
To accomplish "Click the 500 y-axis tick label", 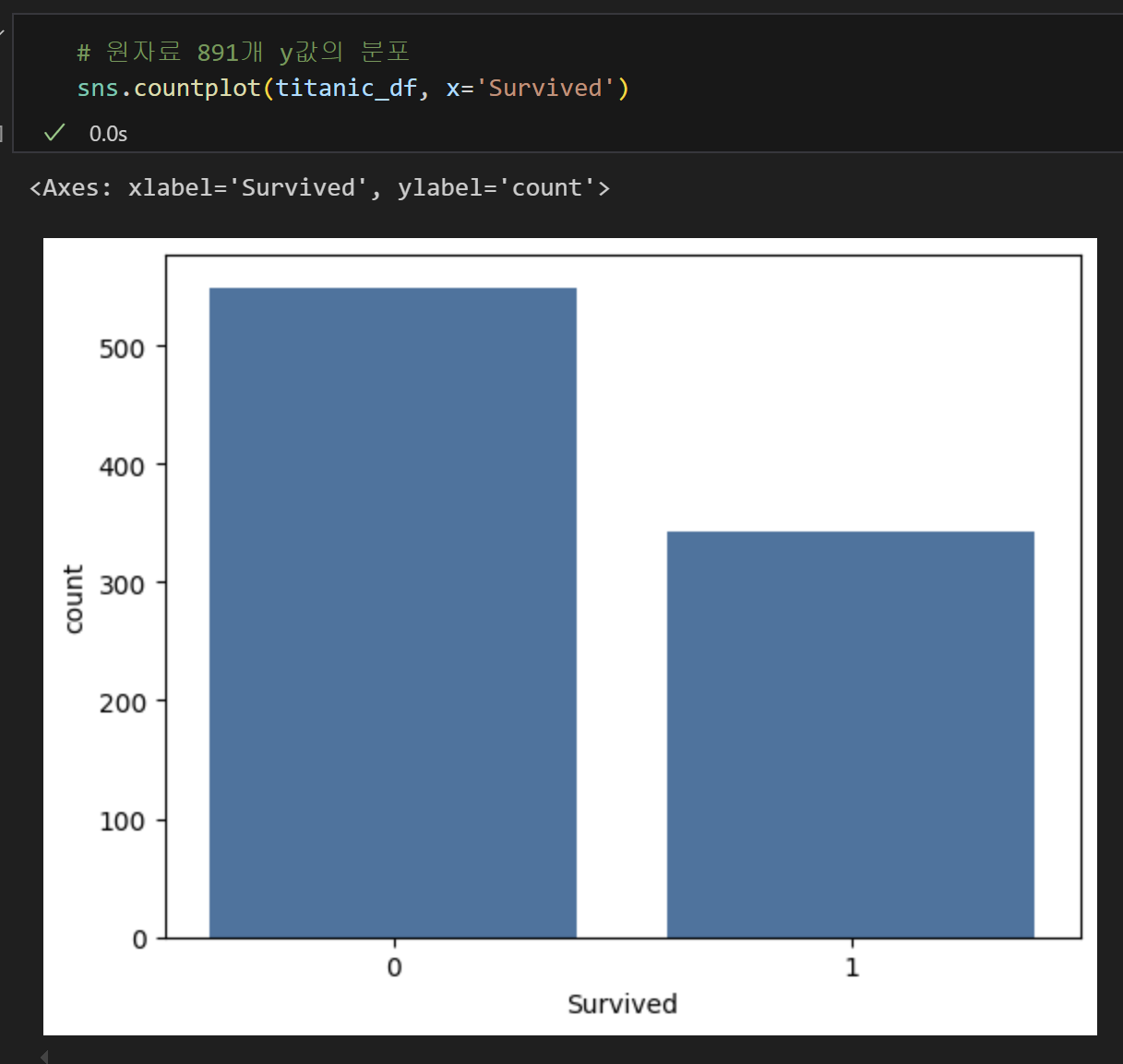I will pos(122,349).
